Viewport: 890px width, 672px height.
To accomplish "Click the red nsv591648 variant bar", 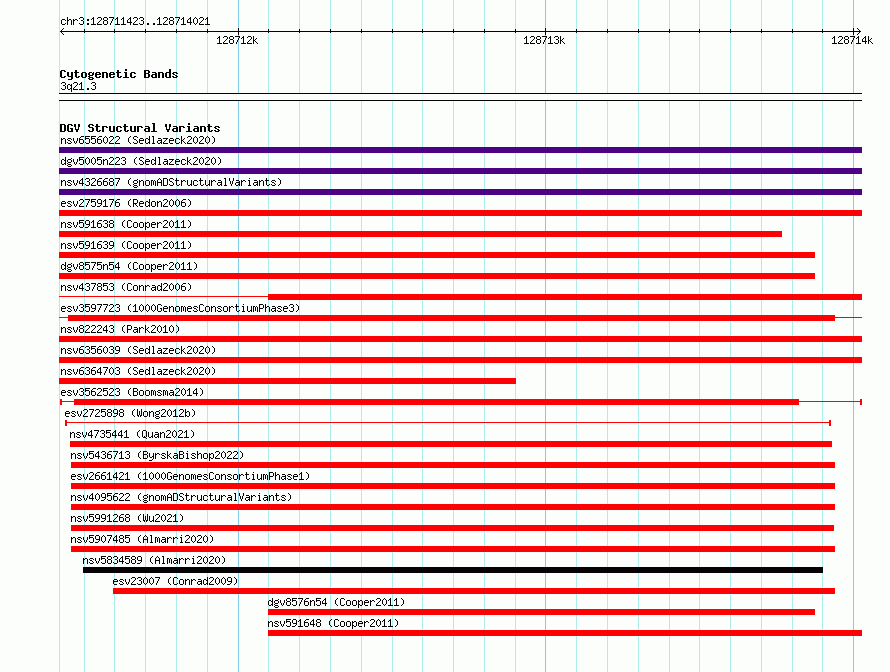I will pyautogui.click(x=565, y=633).
